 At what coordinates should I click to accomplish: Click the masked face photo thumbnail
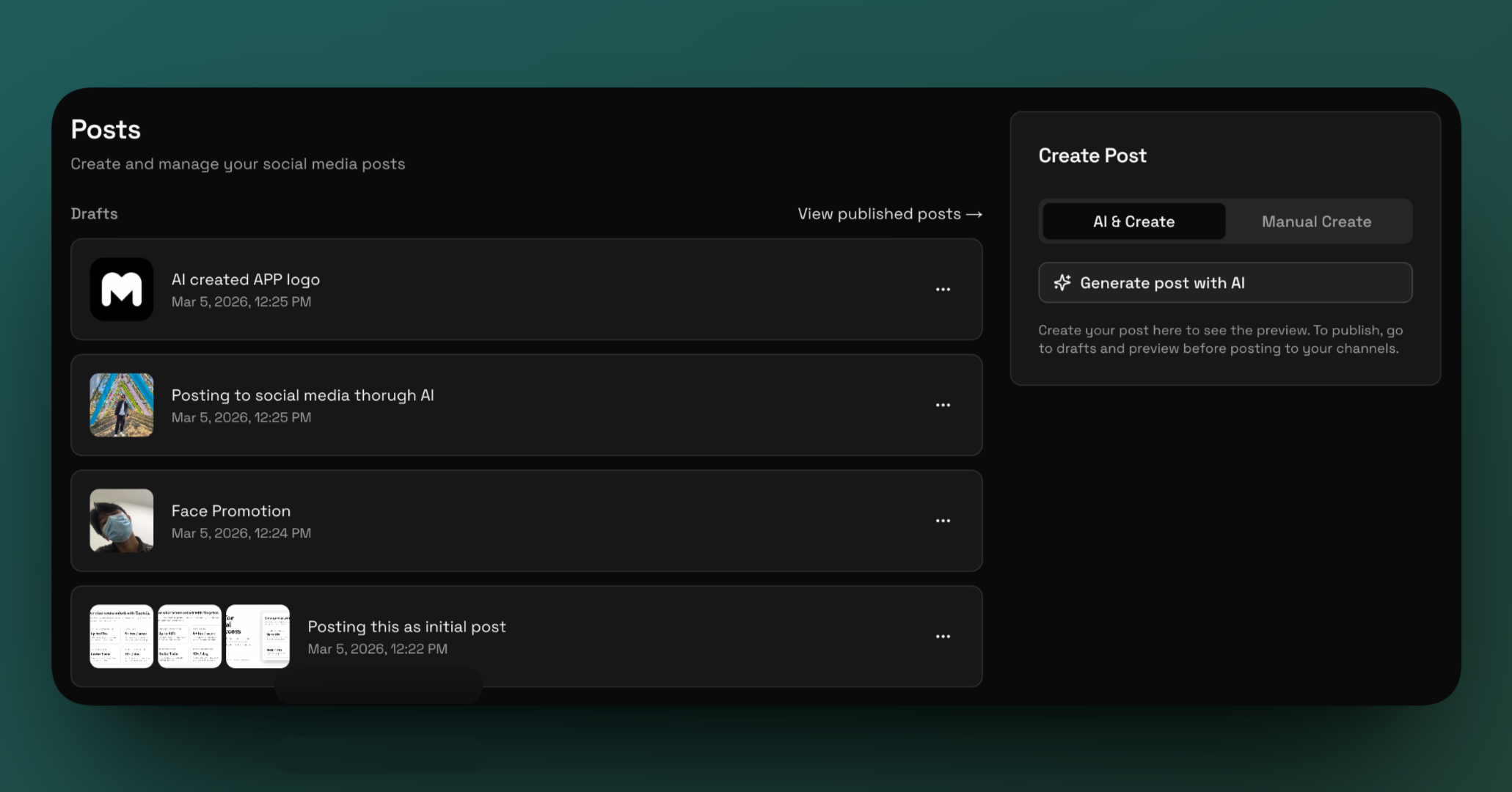click(x=122, y=521)
